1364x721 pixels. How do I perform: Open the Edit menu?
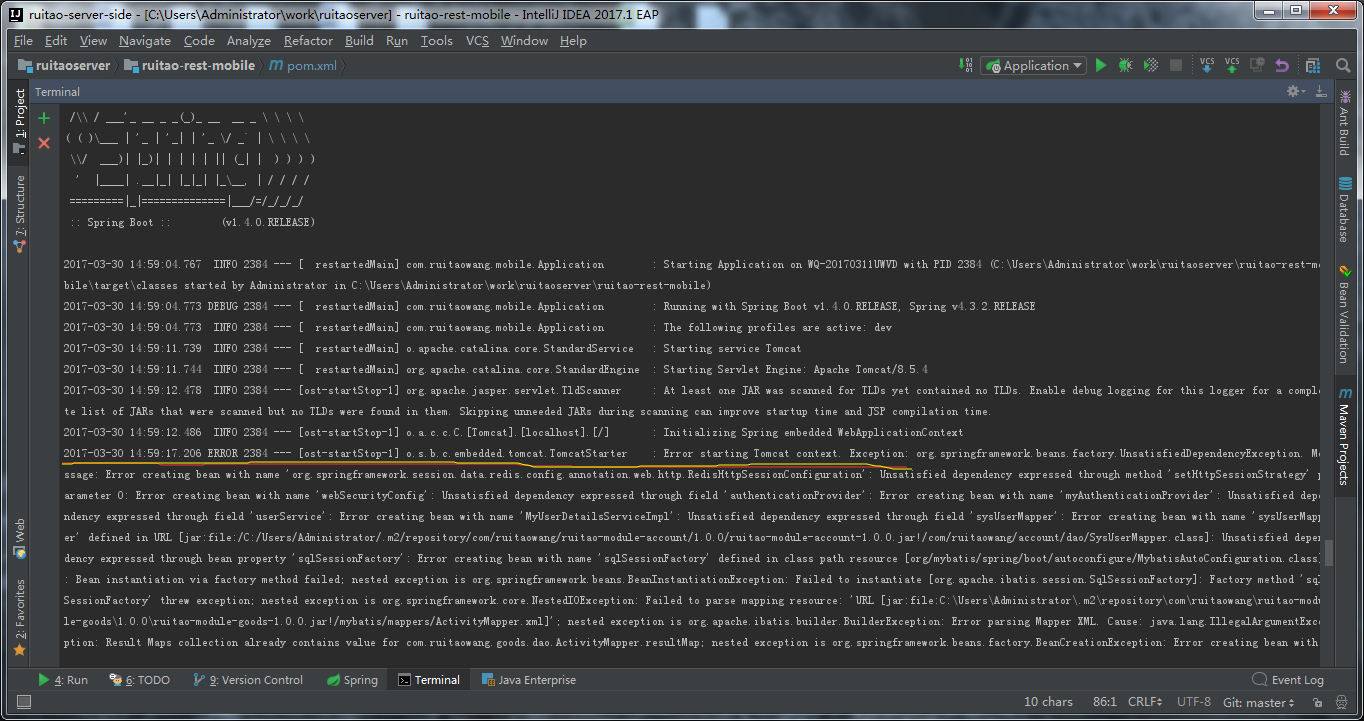(x=56, y=41)
